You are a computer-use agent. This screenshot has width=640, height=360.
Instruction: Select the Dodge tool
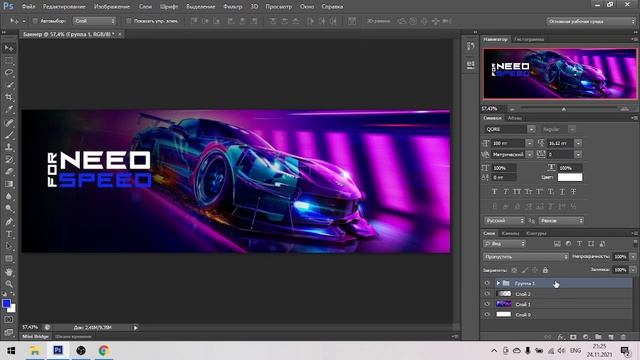coord(9,209)
